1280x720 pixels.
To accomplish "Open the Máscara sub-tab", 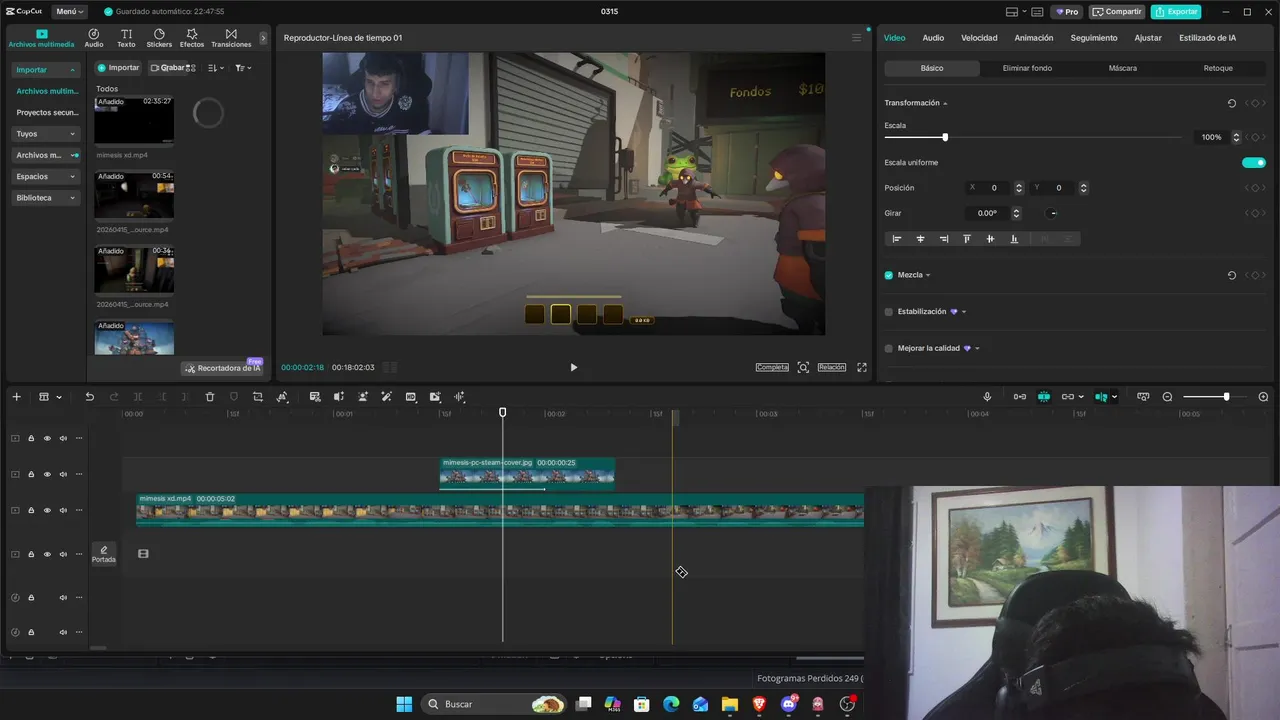I will point(1123,68).
